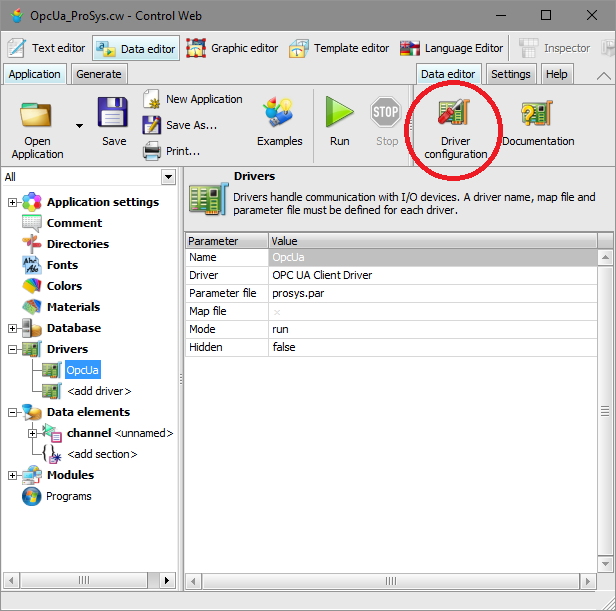Expand the Modules node
This screenshot has height=611, width=616.
tap(13, 475)
